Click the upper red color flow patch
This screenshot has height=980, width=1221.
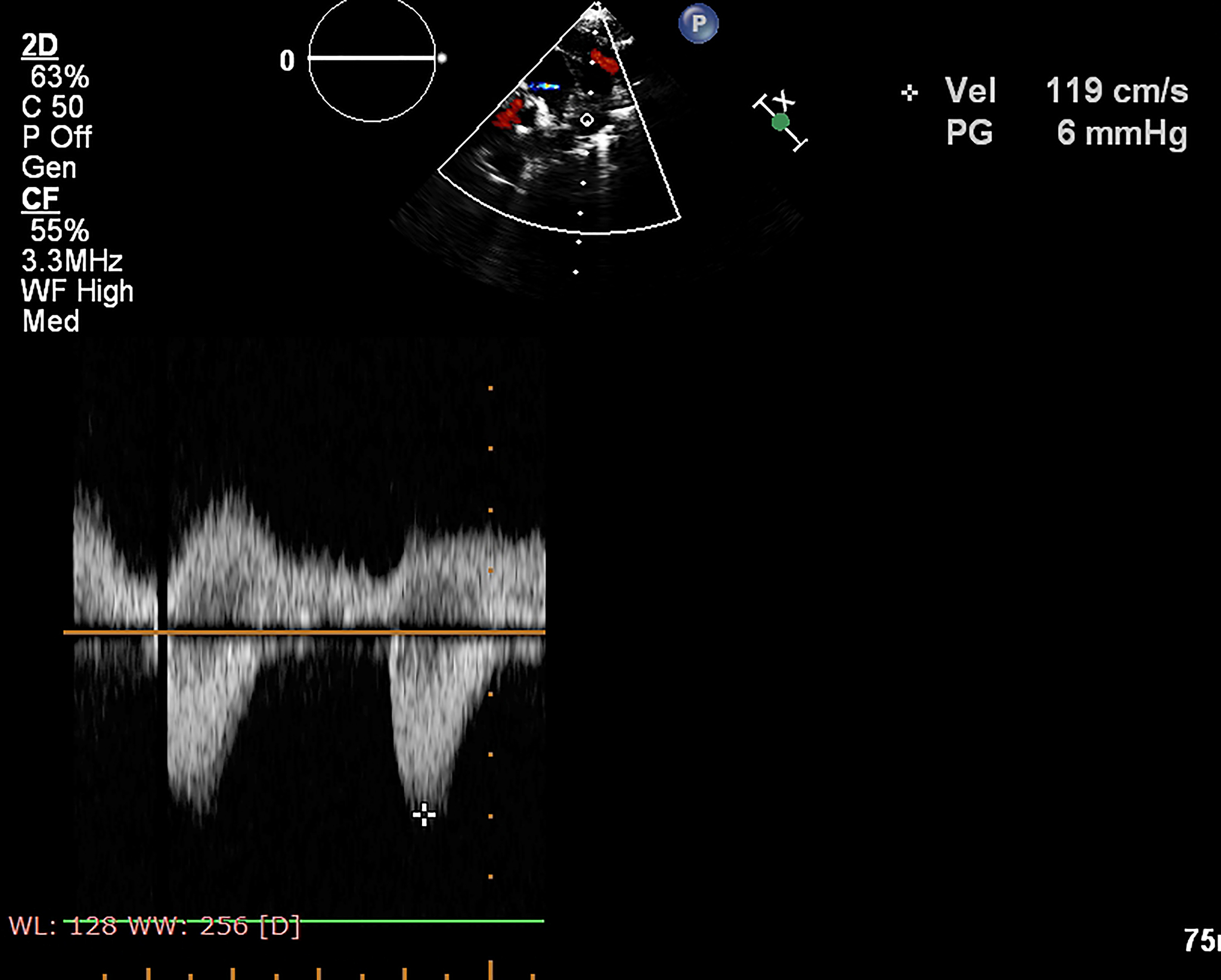[604, 62]
